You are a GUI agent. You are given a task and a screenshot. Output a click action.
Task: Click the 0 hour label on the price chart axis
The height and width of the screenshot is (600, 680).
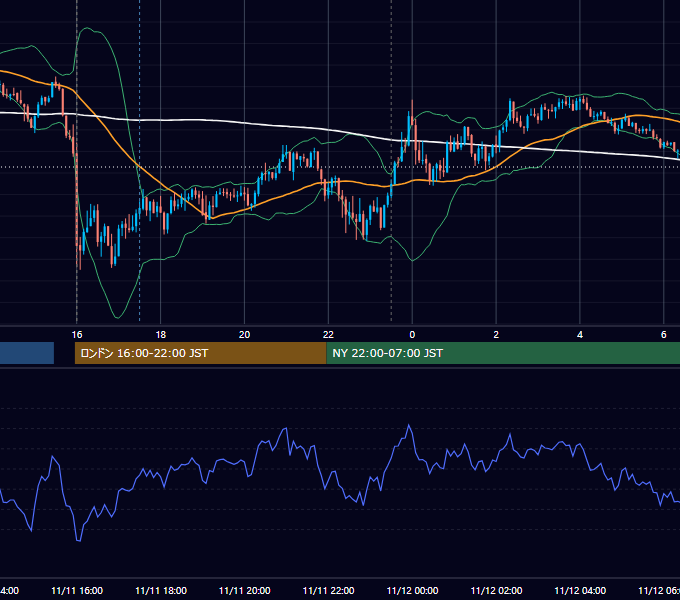pyautogui.click(x=412, y=335)
